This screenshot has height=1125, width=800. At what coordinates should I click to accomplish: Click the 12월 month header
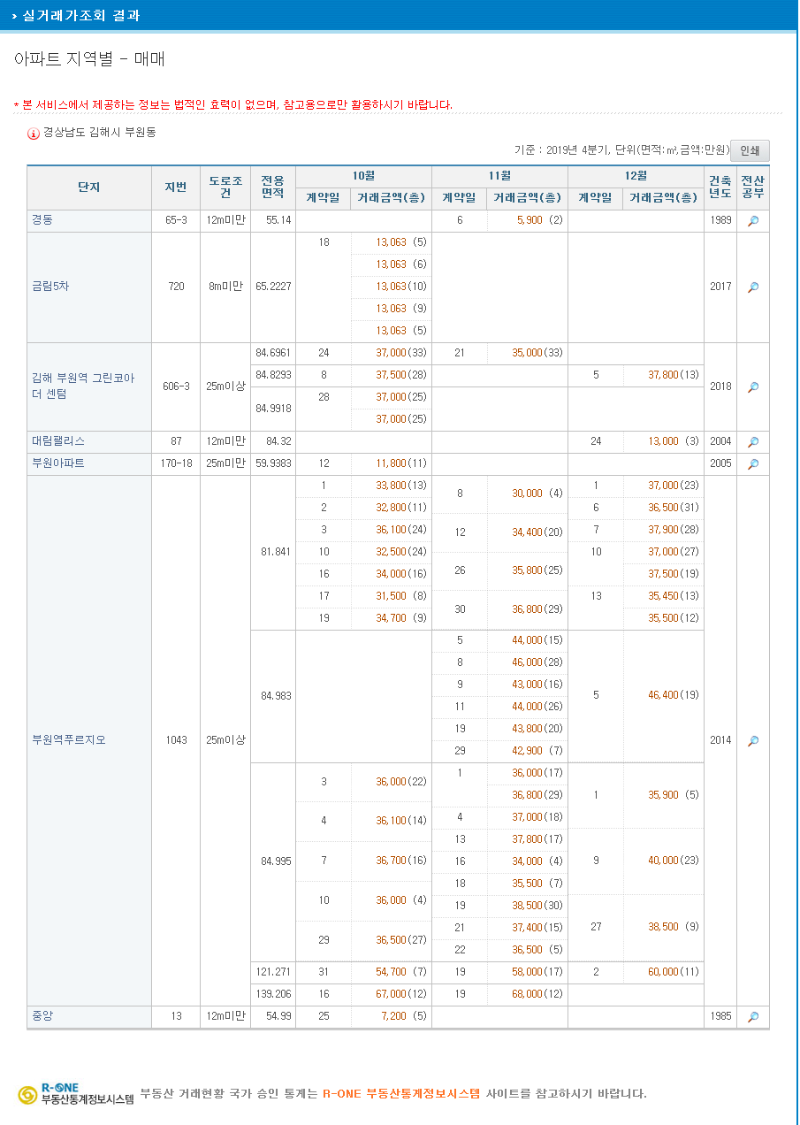pos(636,176)
